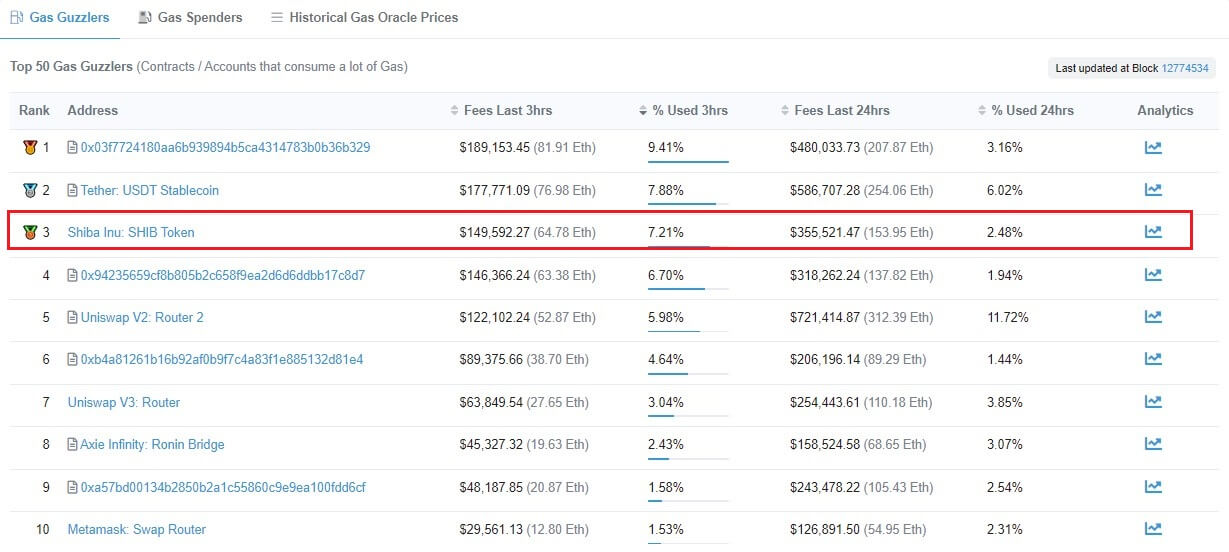
Task: Click gold medal icon for rank 1
Action: click(x=29, y=148)
